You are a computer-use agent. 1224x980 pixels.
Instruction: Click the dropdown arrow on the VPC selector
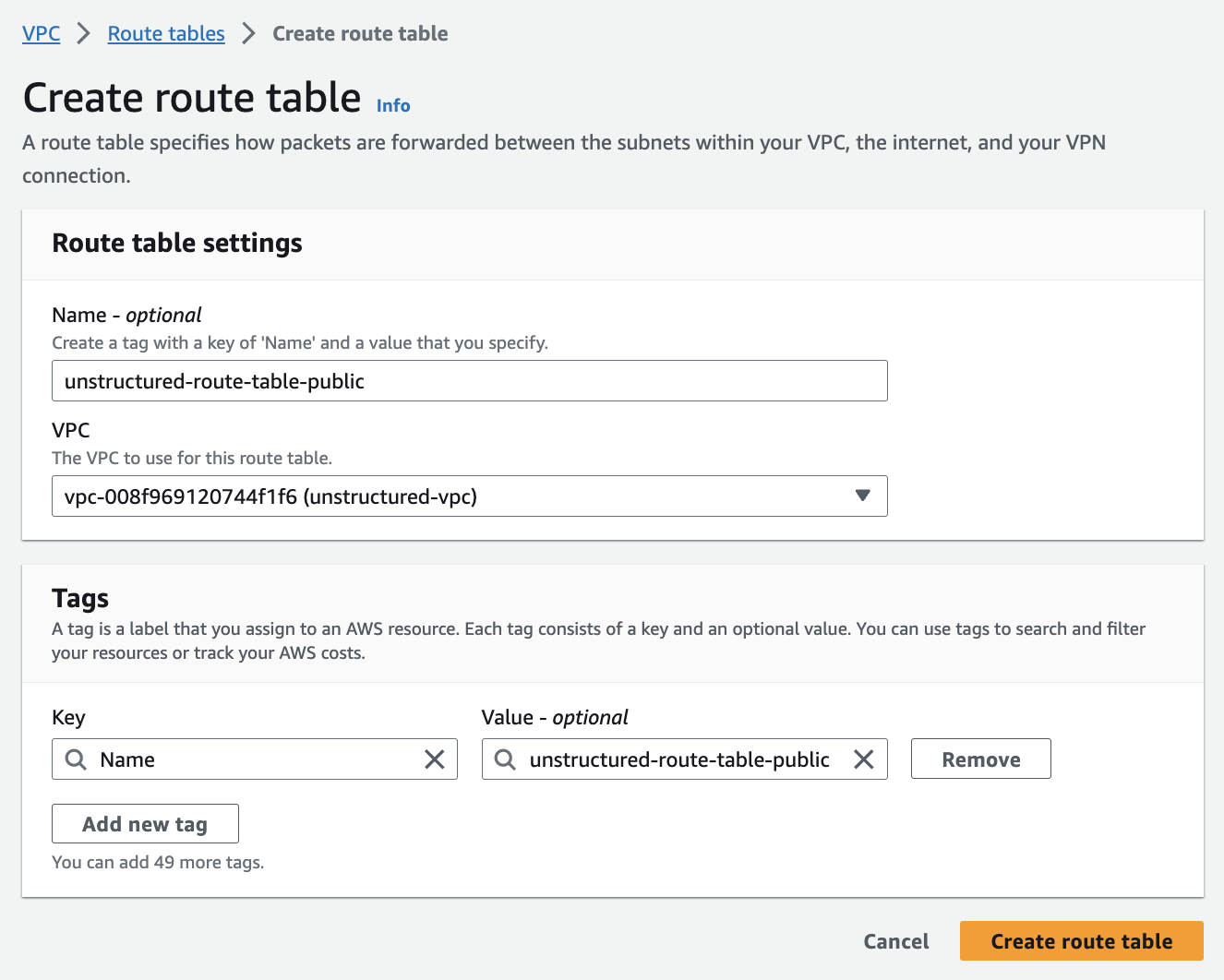coord(862,496)
